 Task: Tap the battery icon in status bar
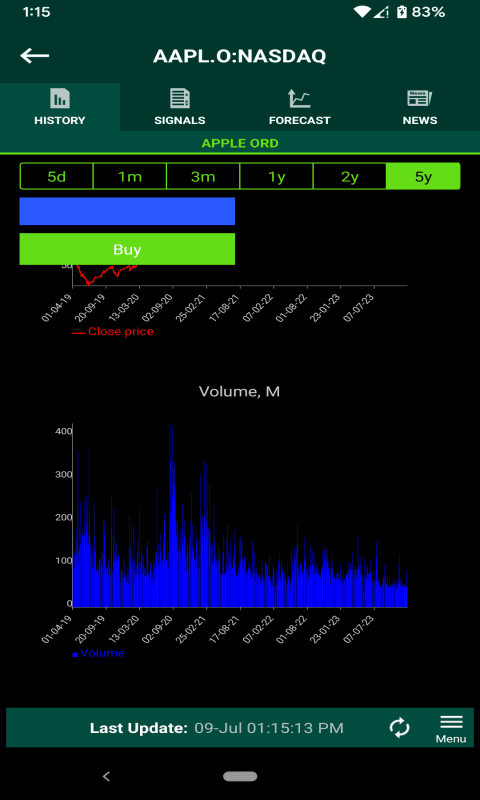(x=402, y=12)
